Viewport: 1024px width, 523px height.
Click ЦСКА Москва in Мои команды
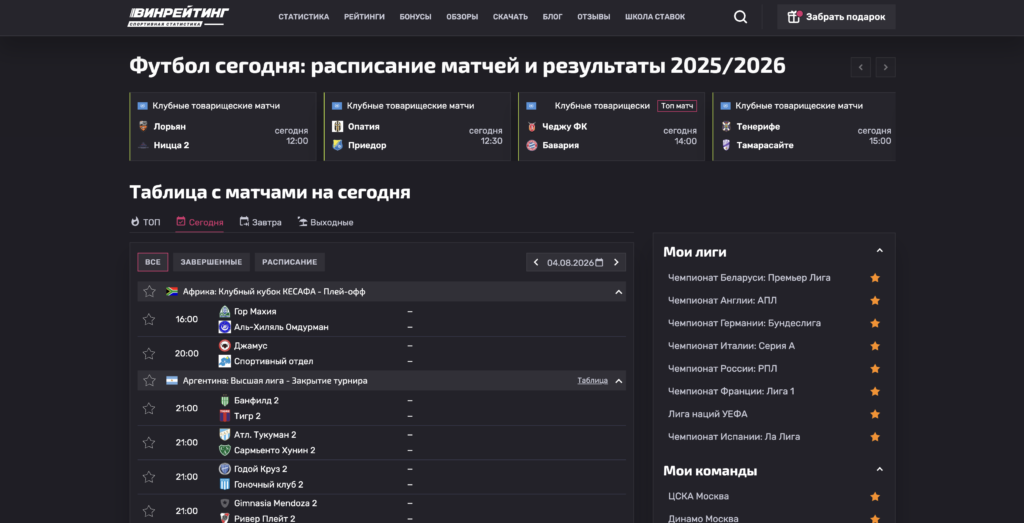point(698,496)
